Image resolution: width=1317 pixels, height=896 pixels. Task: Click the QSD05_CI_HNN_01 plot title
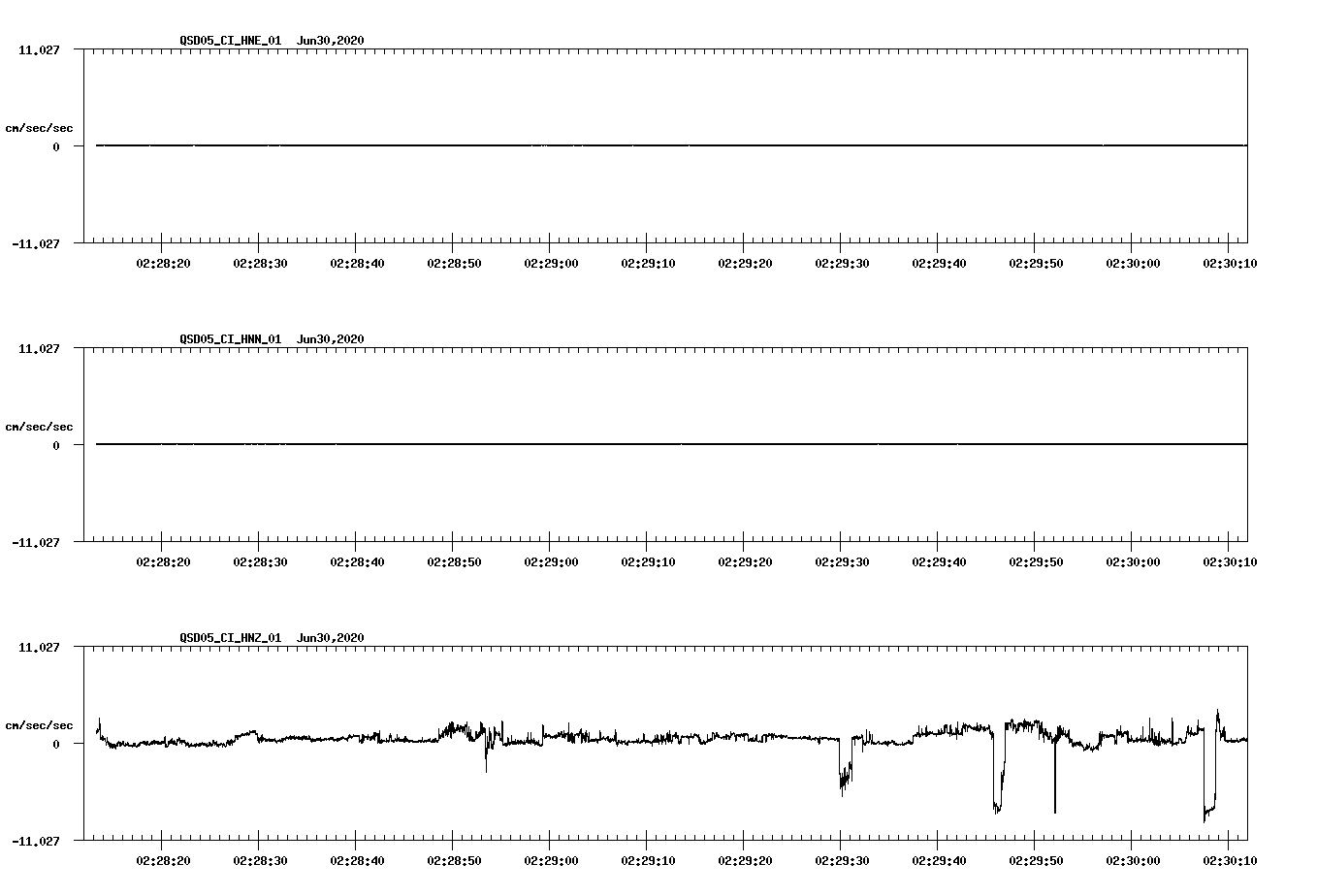230,339
